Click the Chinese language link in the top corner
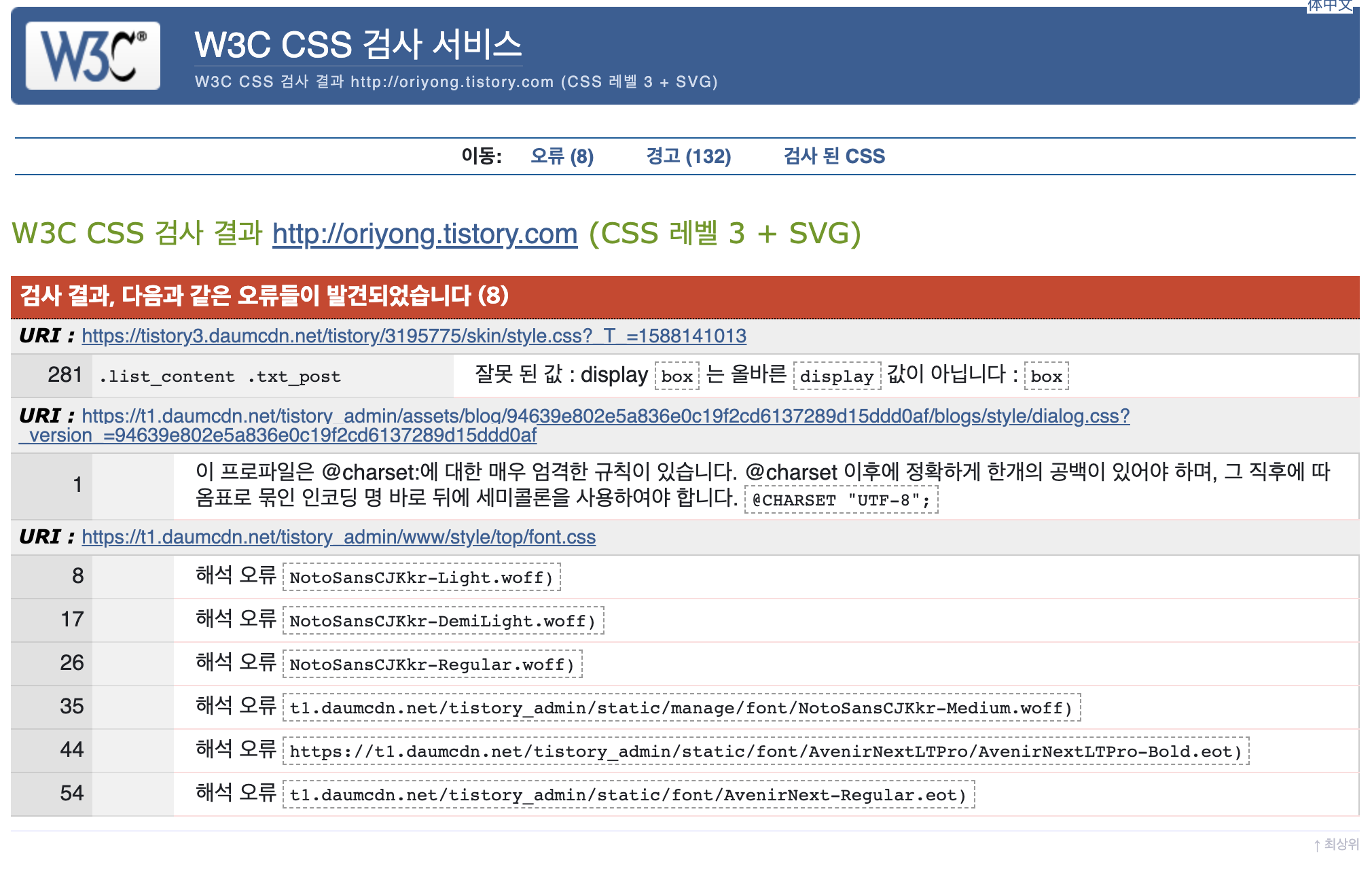 pyautogui.click(x=1329, y=5)
